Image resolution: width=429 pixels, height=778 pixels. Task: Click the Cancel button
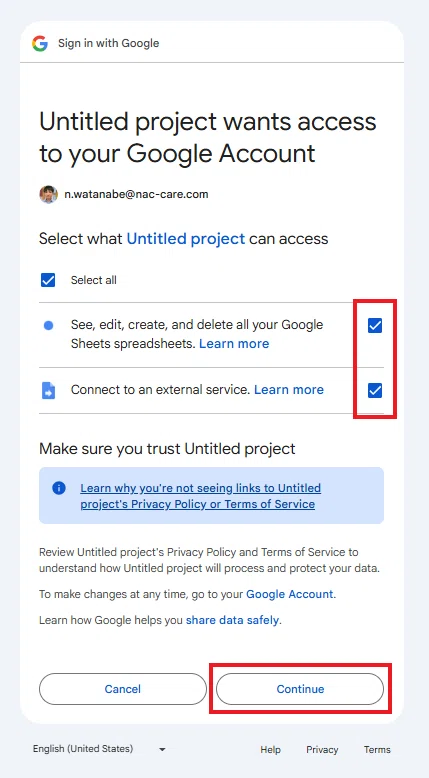[x=123, y=689]
